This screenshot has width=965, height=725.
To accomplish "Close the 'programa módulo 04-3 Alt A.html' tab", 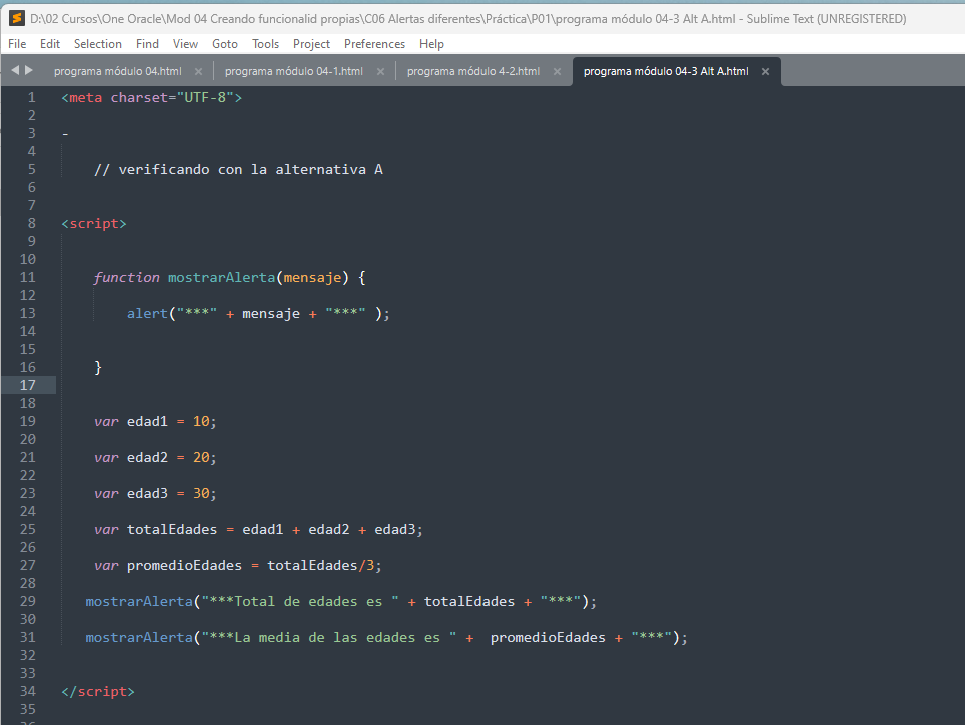I will [x=765, y=71].
